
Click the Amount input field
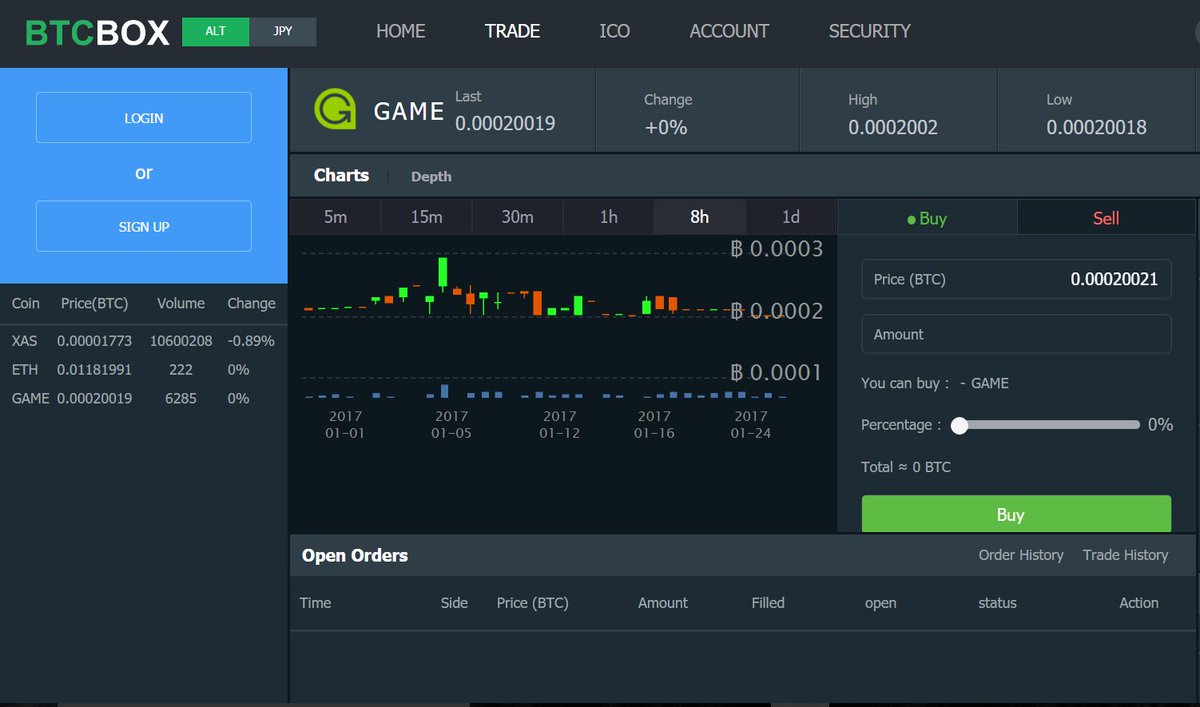click(x=1016, y=334)
